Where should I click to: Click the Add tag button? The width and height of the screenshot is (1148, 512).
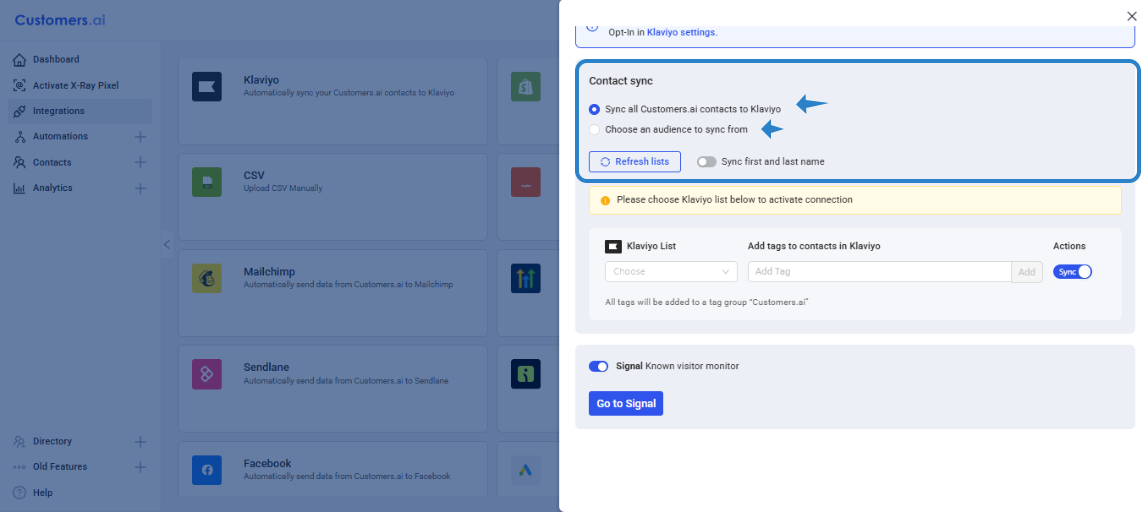tap(1027, 272)
